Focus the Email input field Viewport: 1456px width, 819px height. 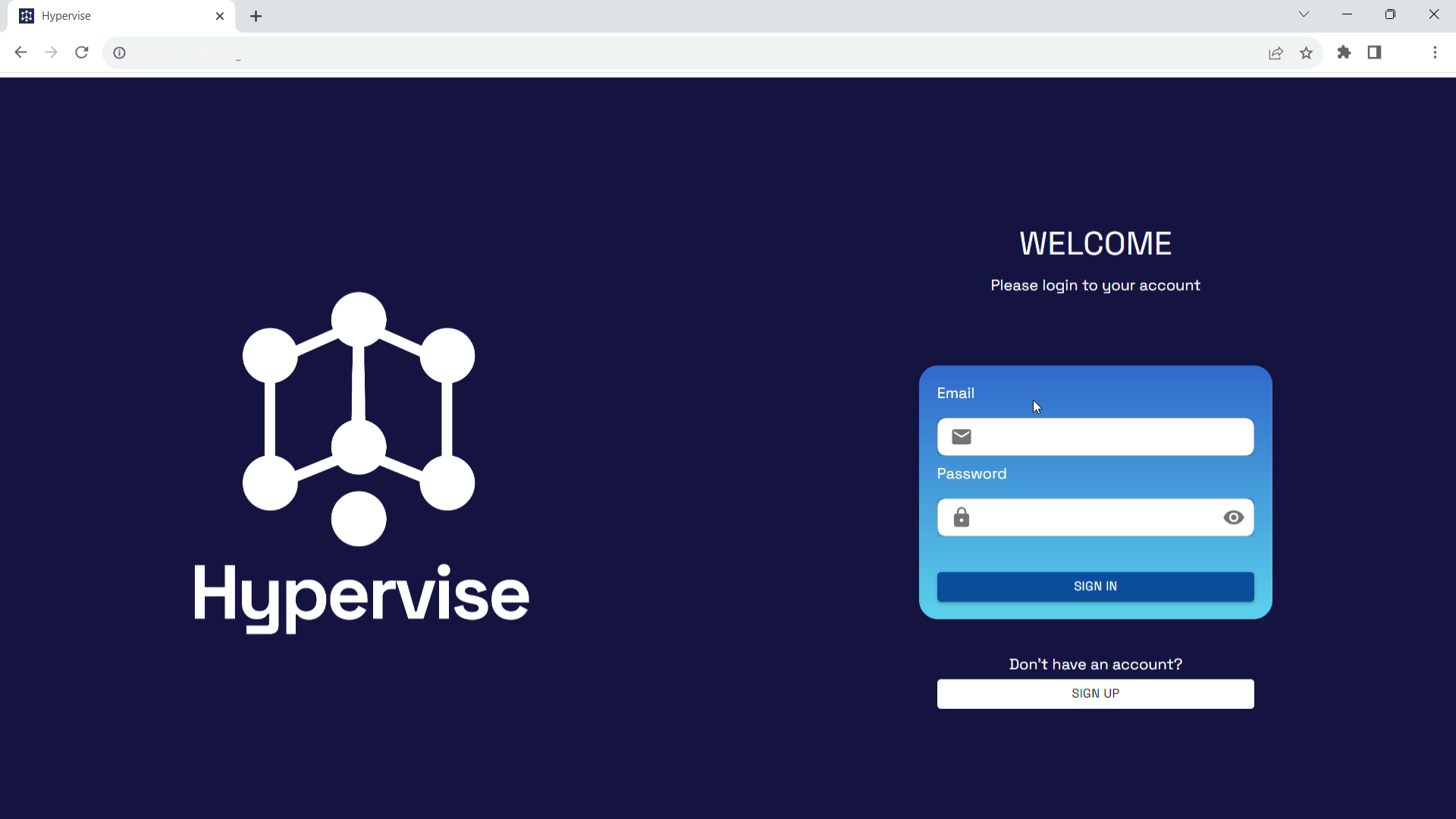1095,437
